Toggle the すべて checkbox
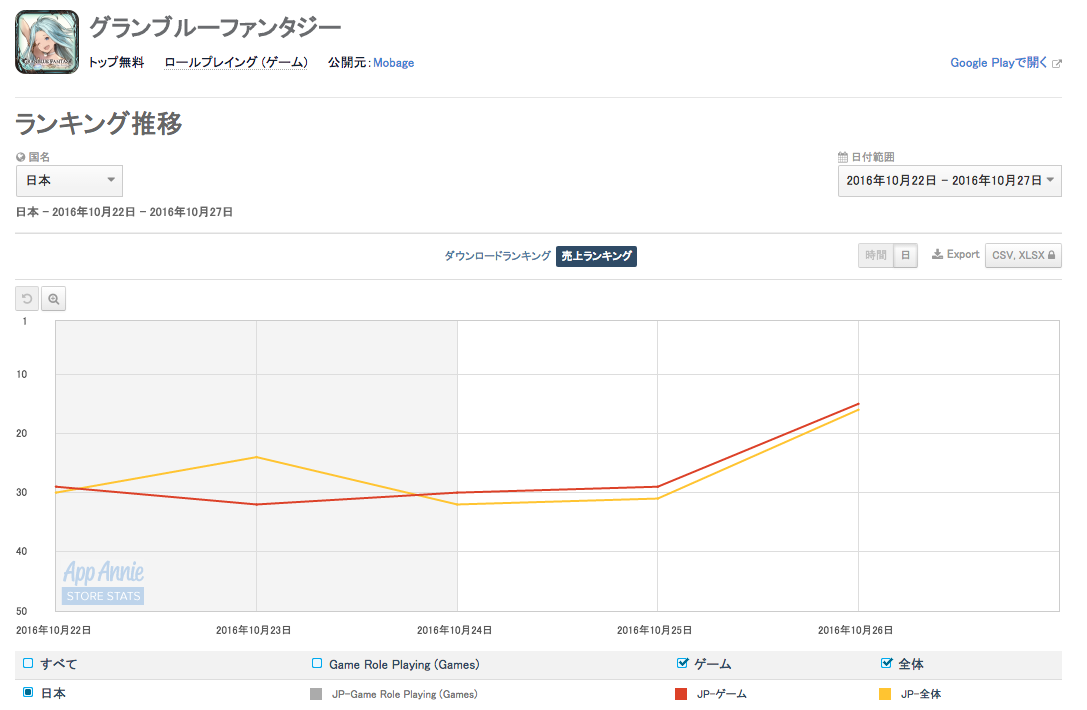The width and height of the screenshot is (1087, 710). [28, 663]
